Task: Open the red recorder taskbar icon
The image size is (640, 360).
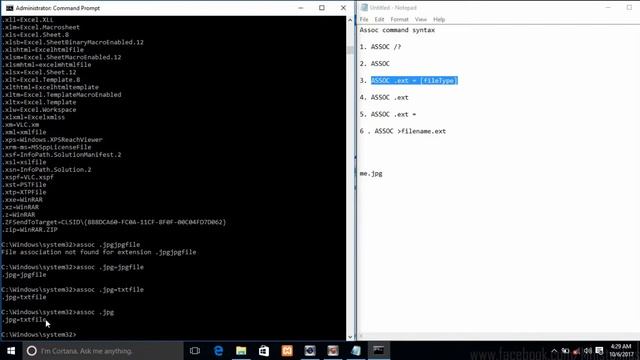Action: tap(333, 351)
